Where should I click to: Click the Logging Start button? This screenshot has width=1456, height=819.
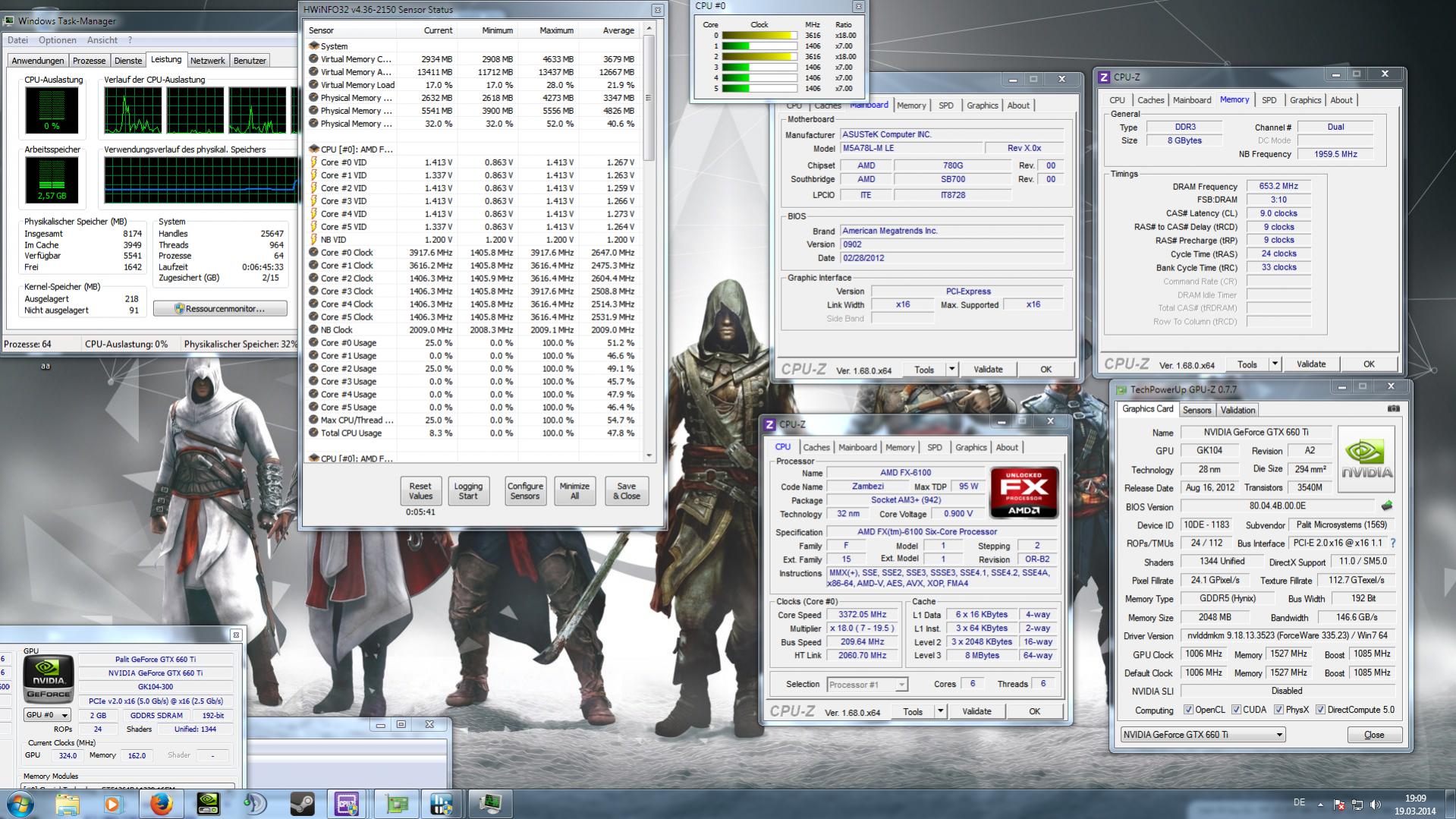pos(468,491)
